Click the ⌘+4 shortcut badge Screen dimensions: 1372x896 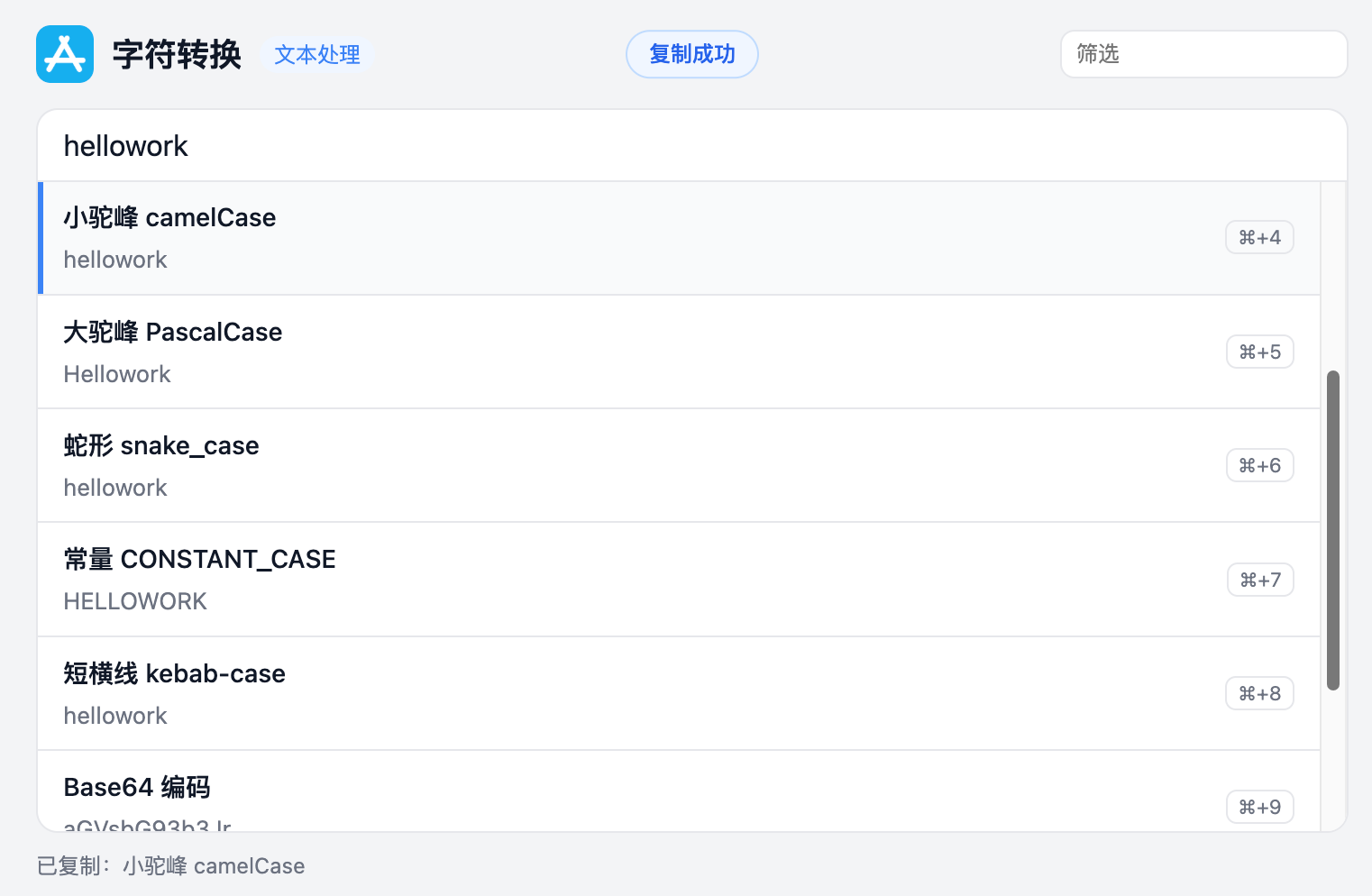(1259, 237)
